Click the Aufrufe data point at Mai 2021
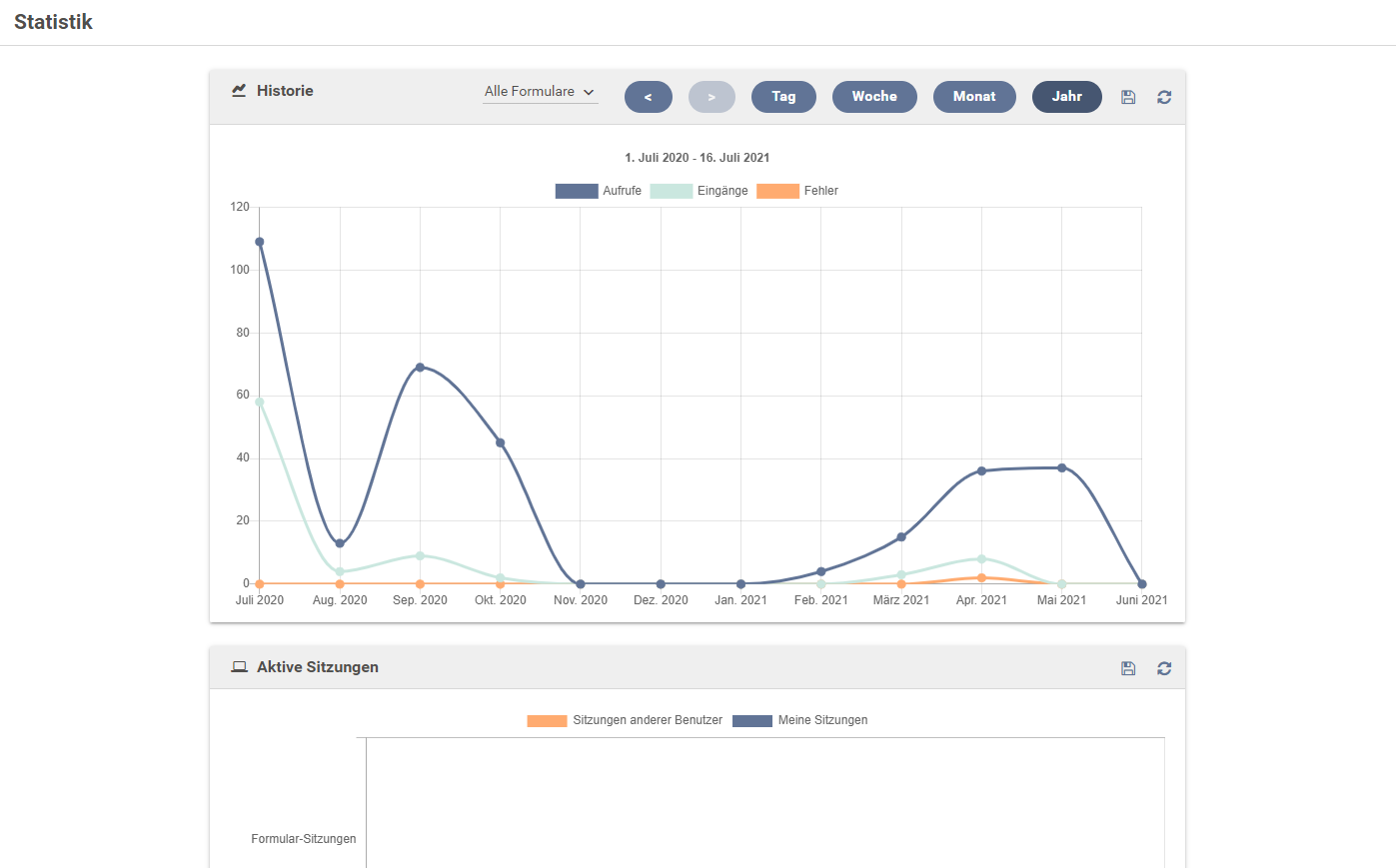This screenshot has width=1396, height=868. [1061, 467]
